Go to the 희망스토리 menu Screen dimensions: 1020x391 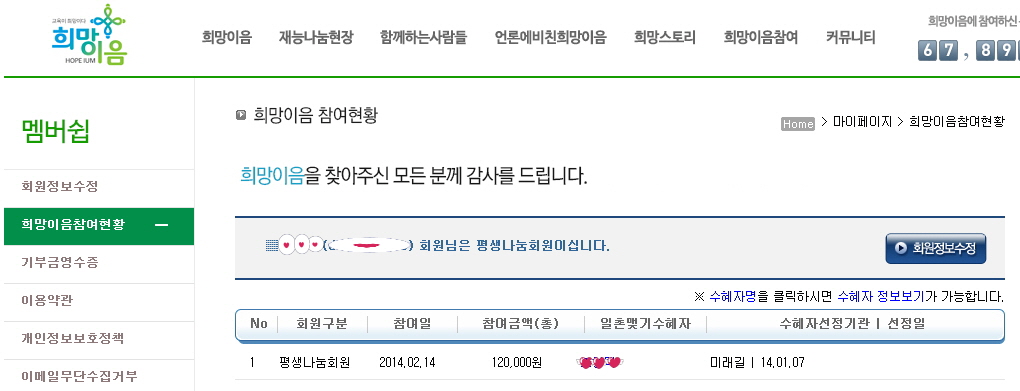point(665,37)
